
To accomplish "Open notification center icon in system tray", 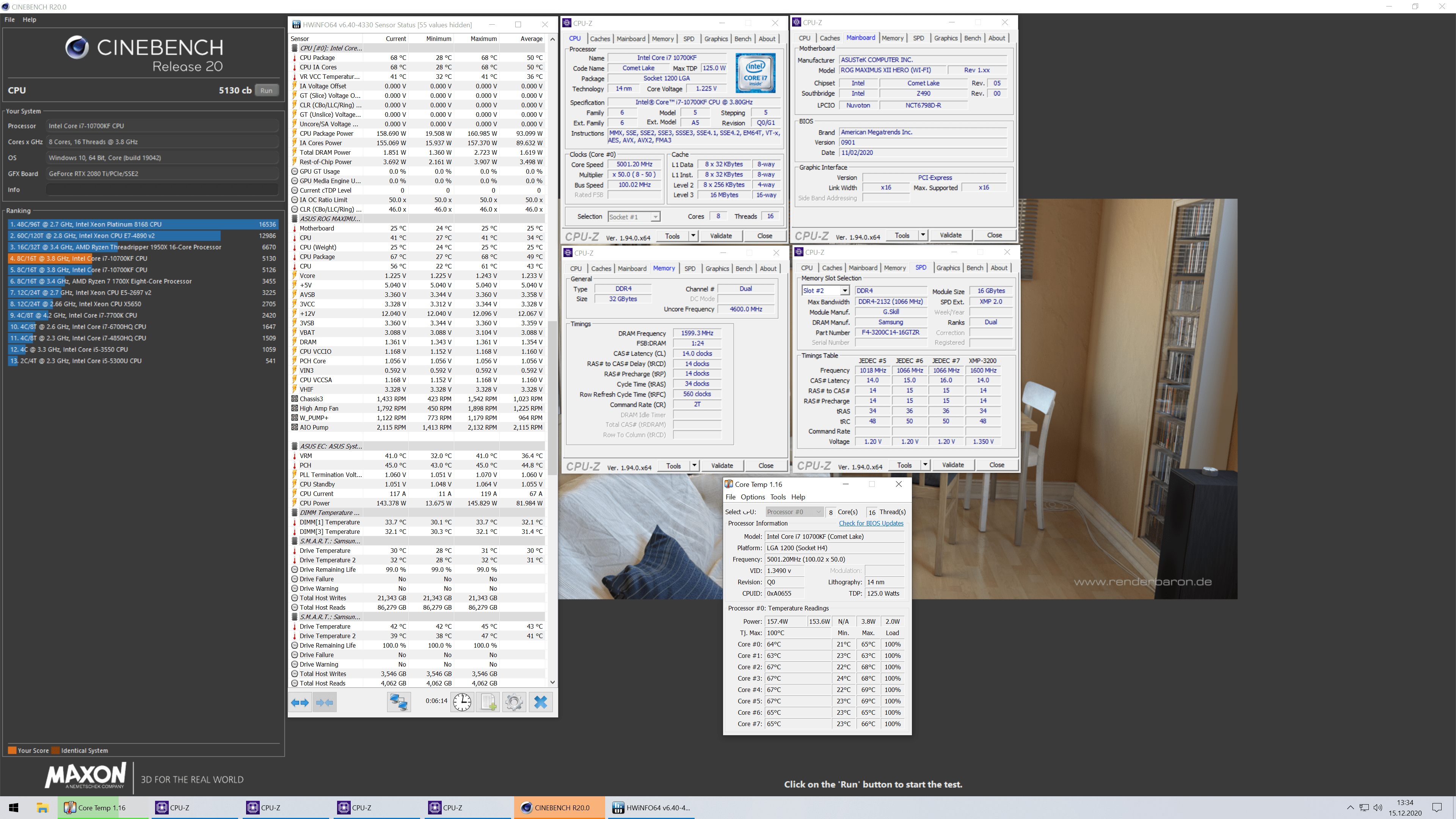I will tap(1437, 808).
